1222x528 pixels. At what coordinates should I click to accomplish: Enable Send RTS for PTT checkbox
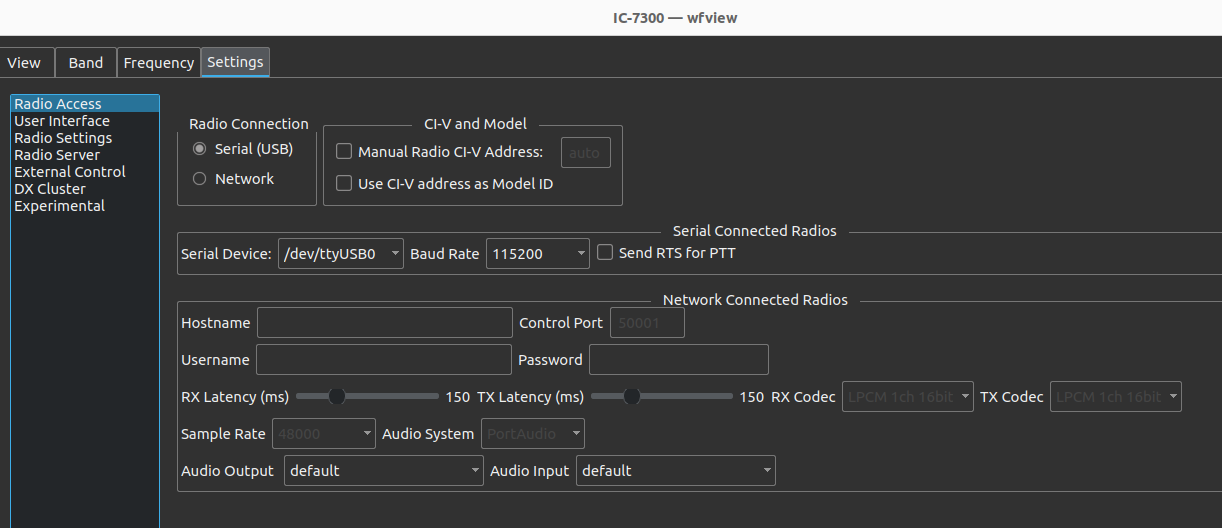[x=666, y=253]
